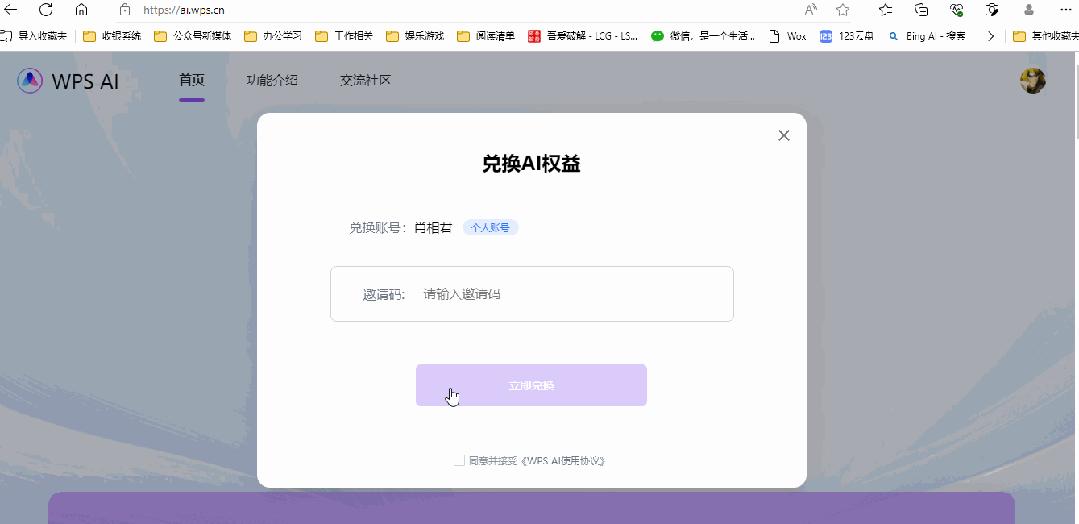Viewport: 1079px width, 524px height.
Task: Add page to favorites with star icon
Action: pos(843,10)
